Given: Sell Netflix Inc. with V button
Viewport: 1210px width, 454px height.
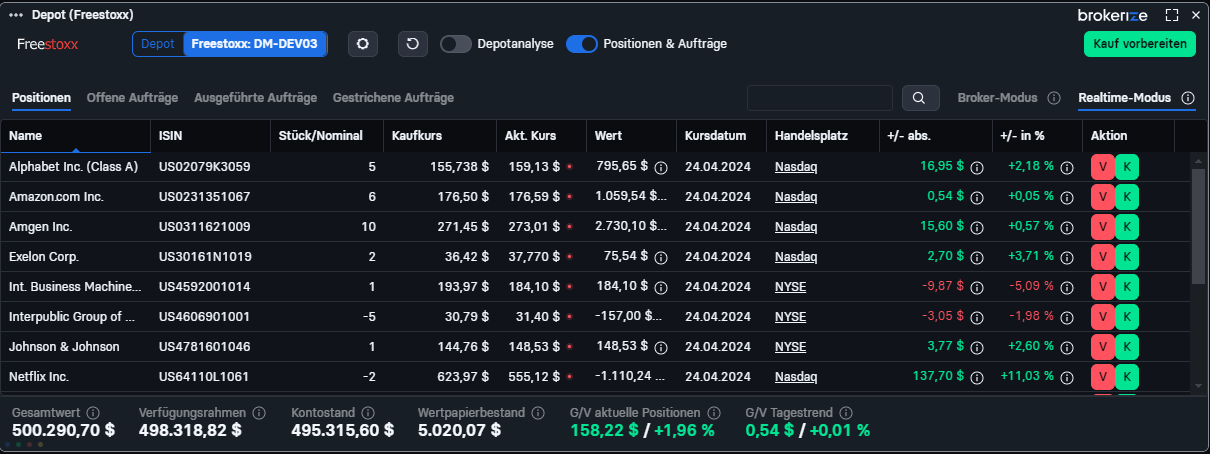Looking at the screenshot, I should (x=1102, y=377).
